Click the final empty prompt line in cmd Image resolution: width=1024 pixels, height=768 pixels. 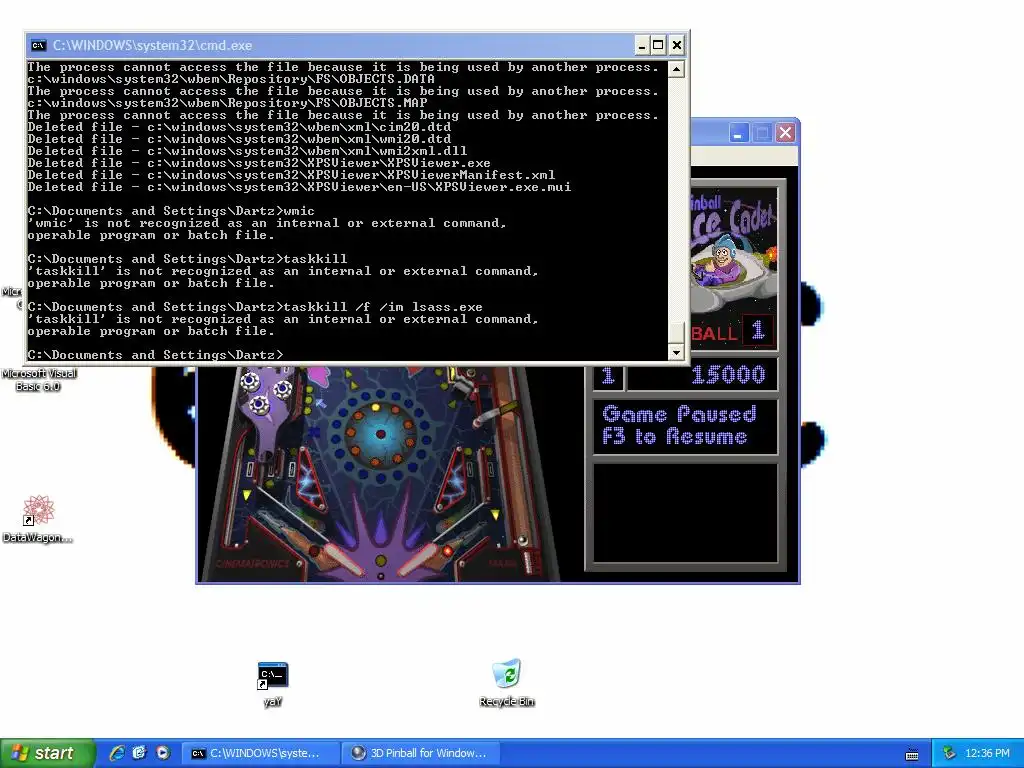point(155,355)
